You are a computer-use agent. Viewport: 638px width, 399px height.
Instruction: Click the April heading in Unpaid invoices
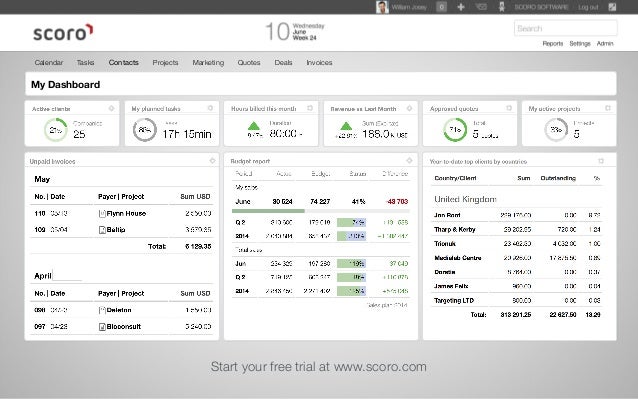[x=43, y=276]
